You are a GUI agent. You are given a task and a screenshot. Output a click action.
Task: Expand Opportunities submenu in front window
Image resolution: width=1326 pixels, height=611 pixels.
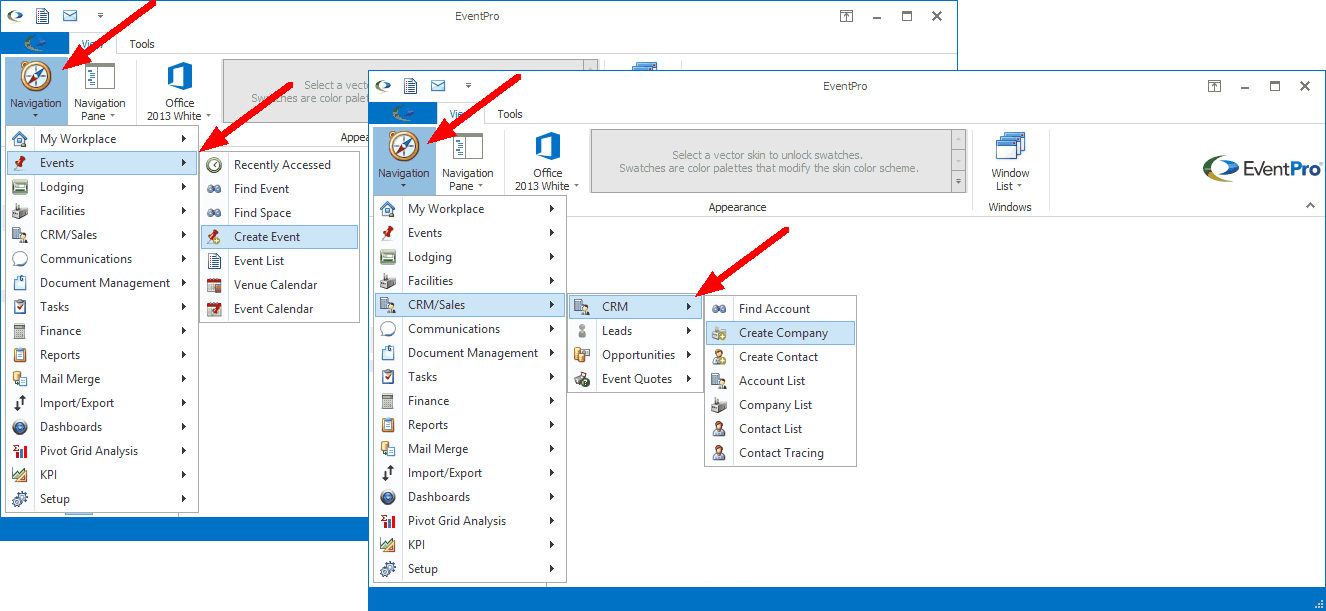[x=635, y=355]
